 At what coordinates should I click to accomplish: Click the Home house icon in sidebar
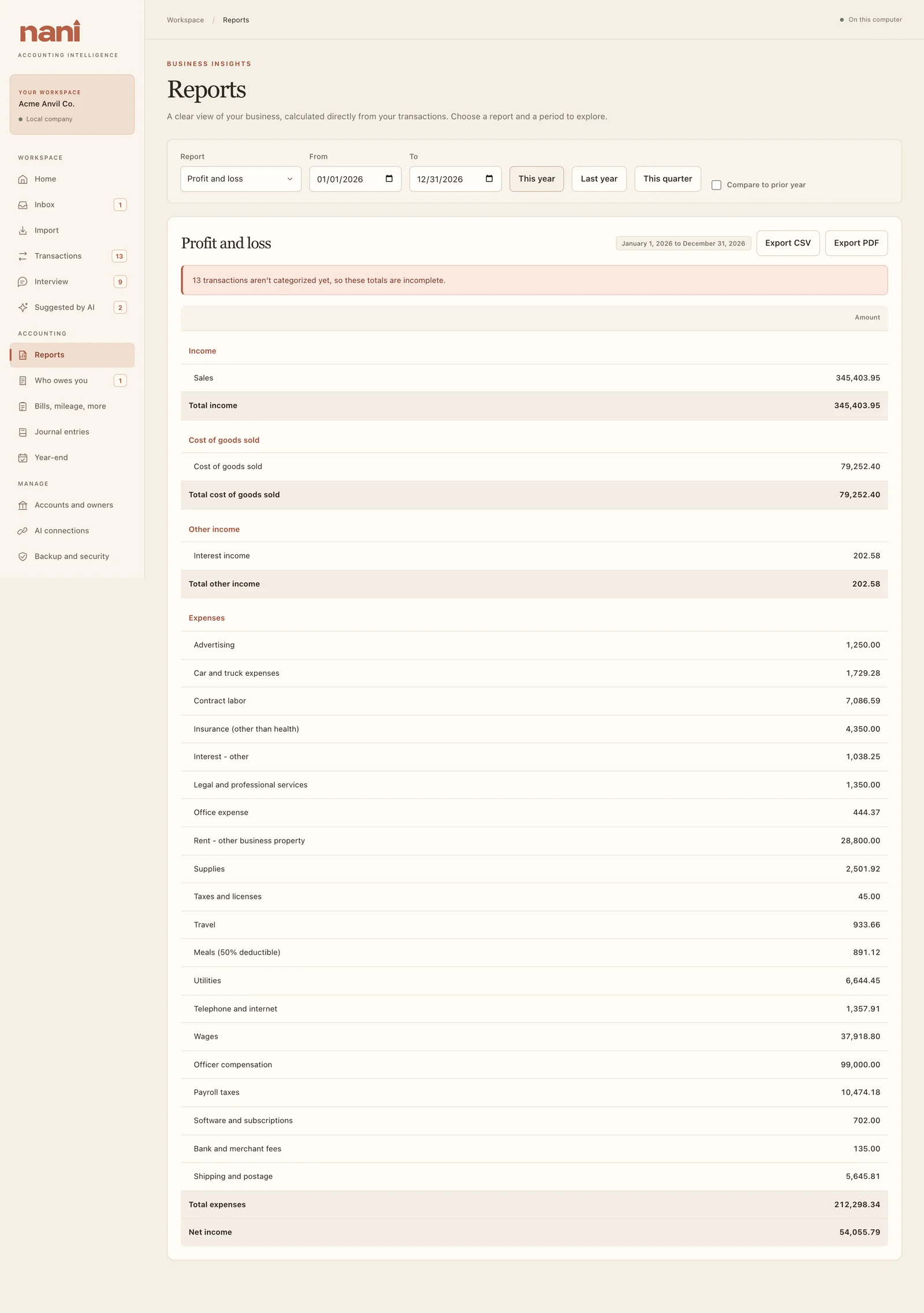[23, 179]
